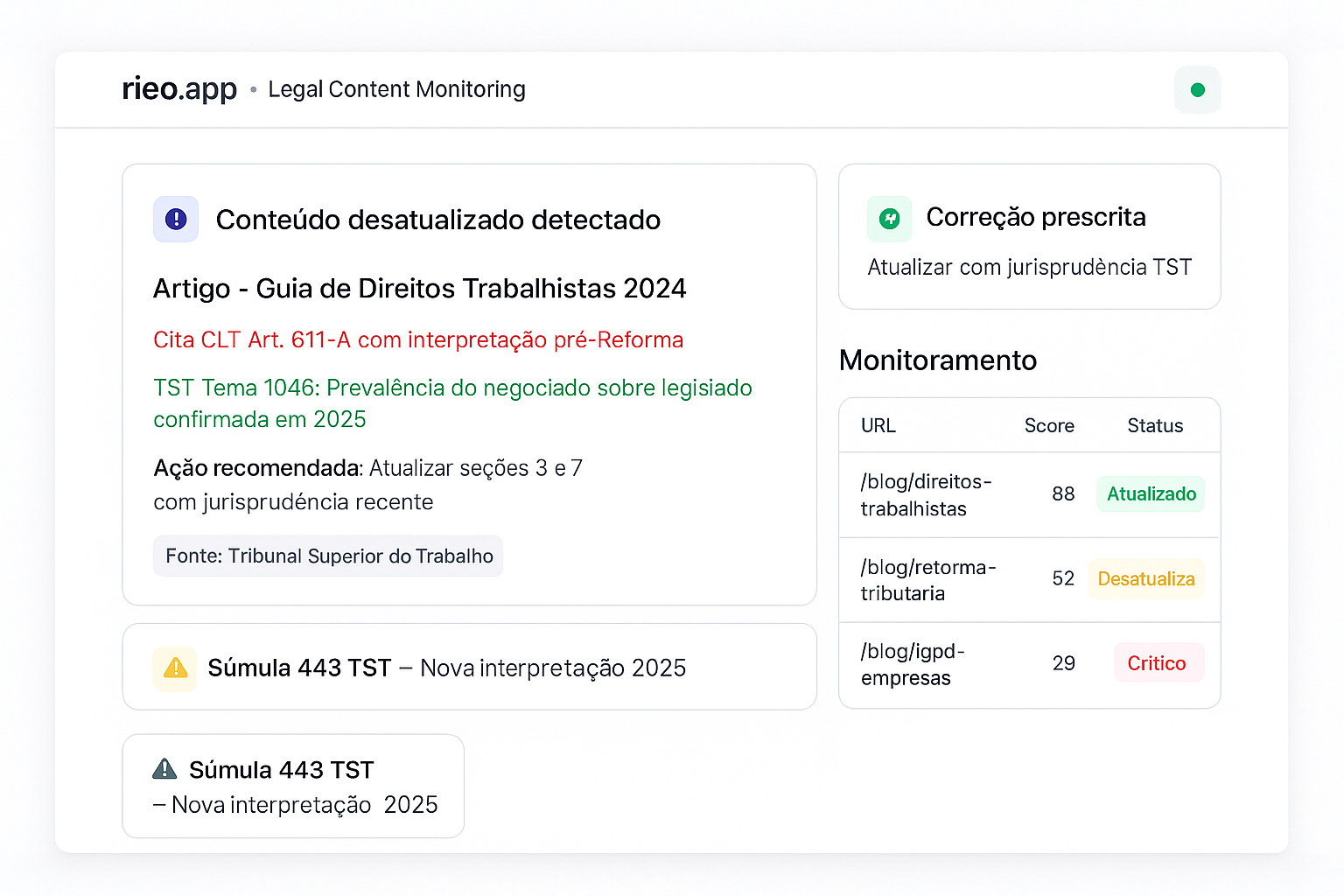Select score value 88

[1063, 493]
